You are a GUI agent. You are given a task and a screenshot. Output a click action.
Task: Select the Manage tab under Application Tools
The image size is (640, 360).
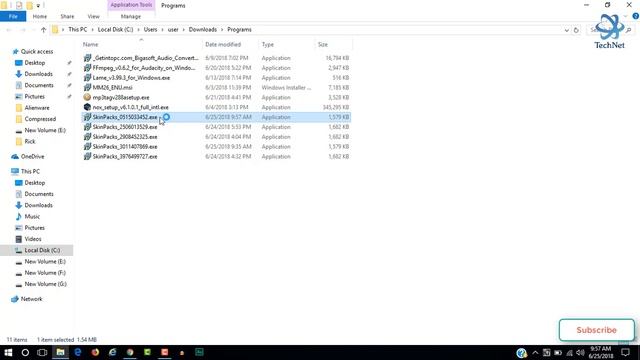pos(131,16)
